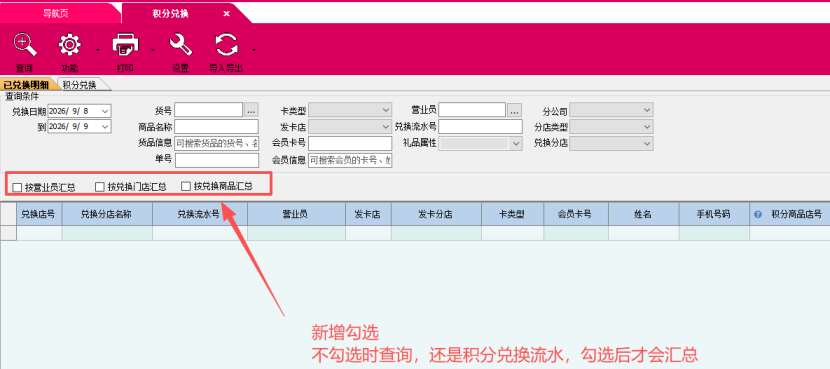The height and width of the screenshot is (369, 830).
Task: Open the 功能 gear icon
Action: click(x=69, y=44)
